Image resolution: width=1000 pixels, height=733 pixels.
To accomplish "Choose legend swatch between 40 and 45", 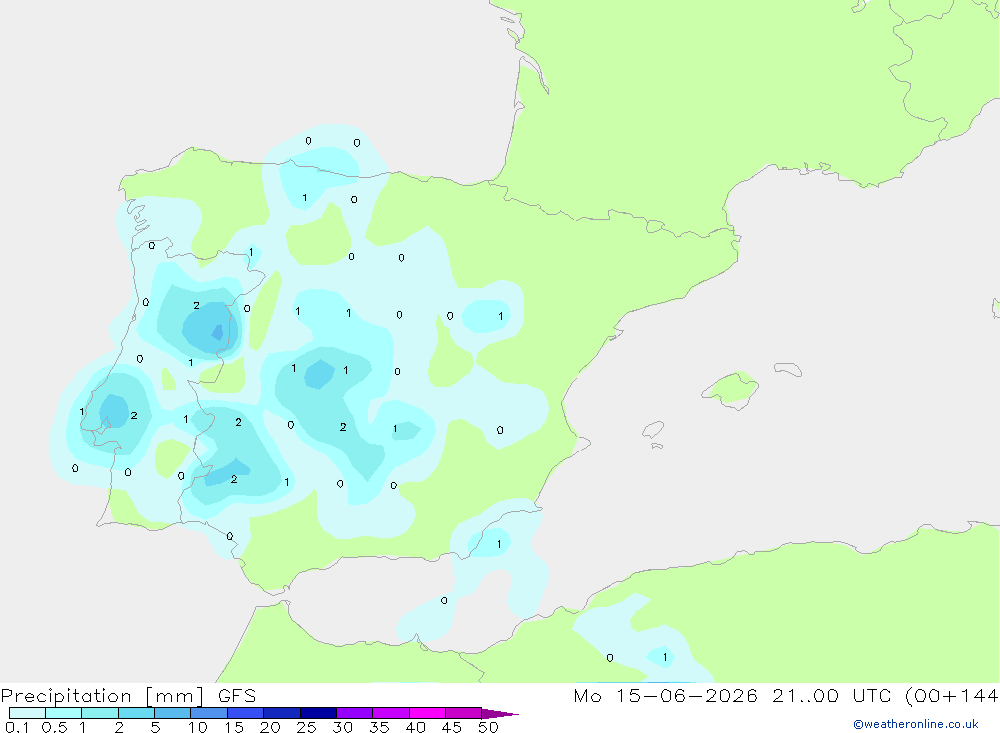I will 427,713.
